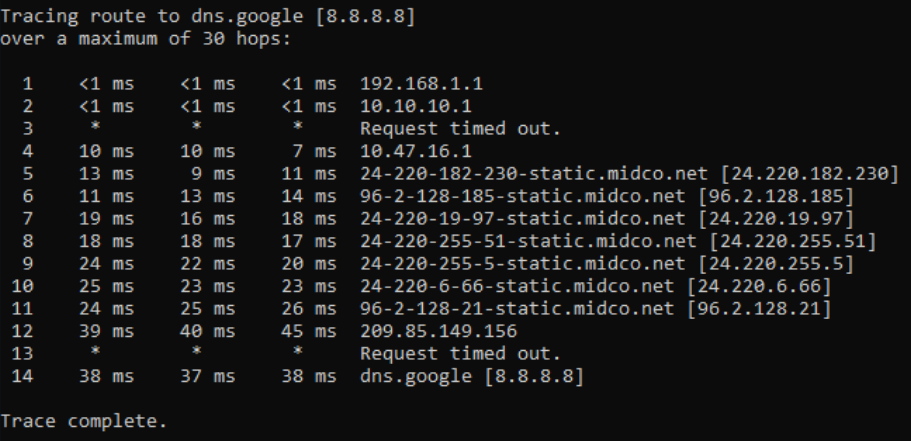Click the bracketed IP [96.2.128.21]
The height and width of the screenshot is (441, 911).
(x=759, y=309)
